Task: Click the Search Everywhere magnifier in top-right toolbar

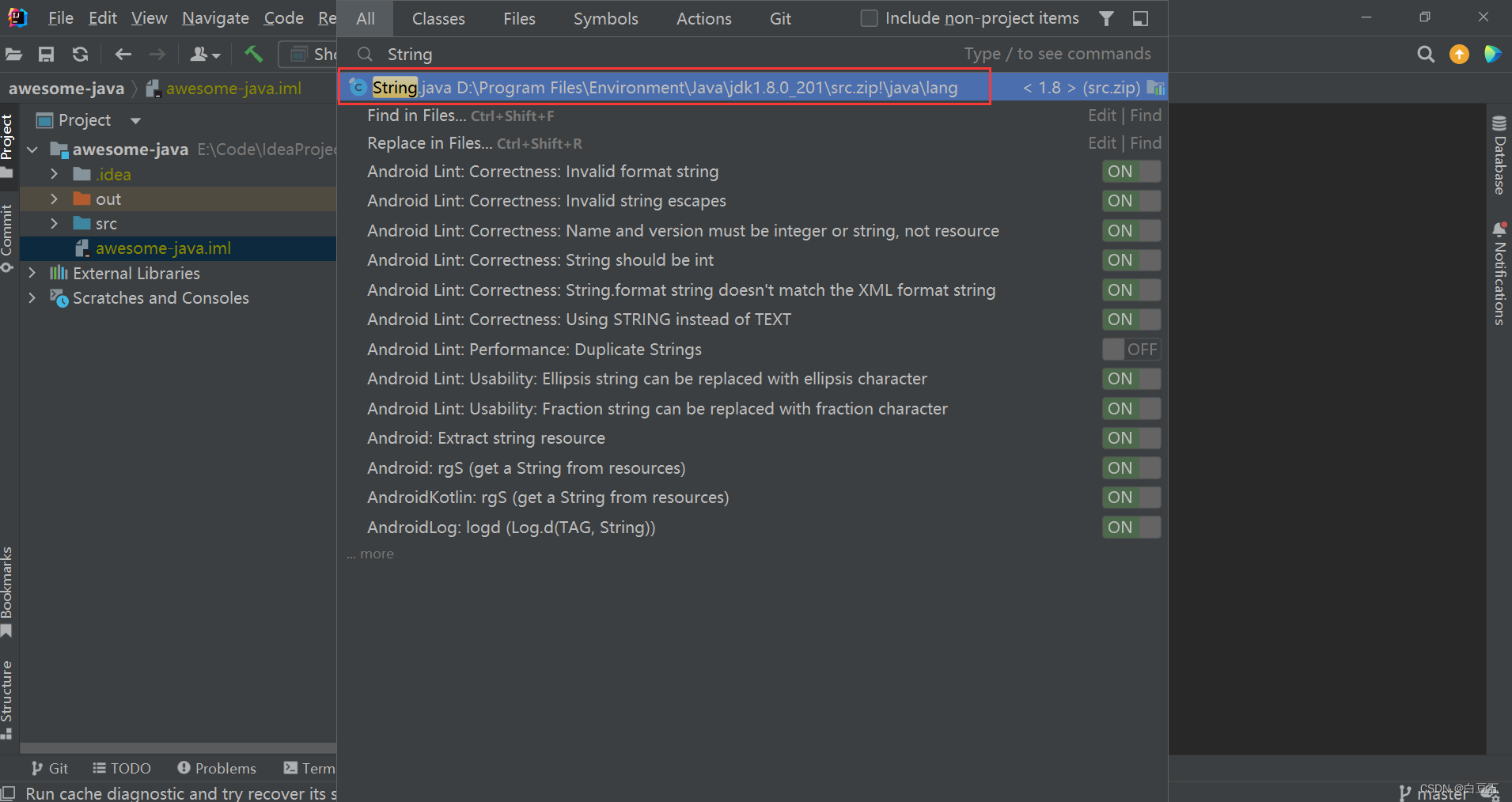Action: point(1426,54)
